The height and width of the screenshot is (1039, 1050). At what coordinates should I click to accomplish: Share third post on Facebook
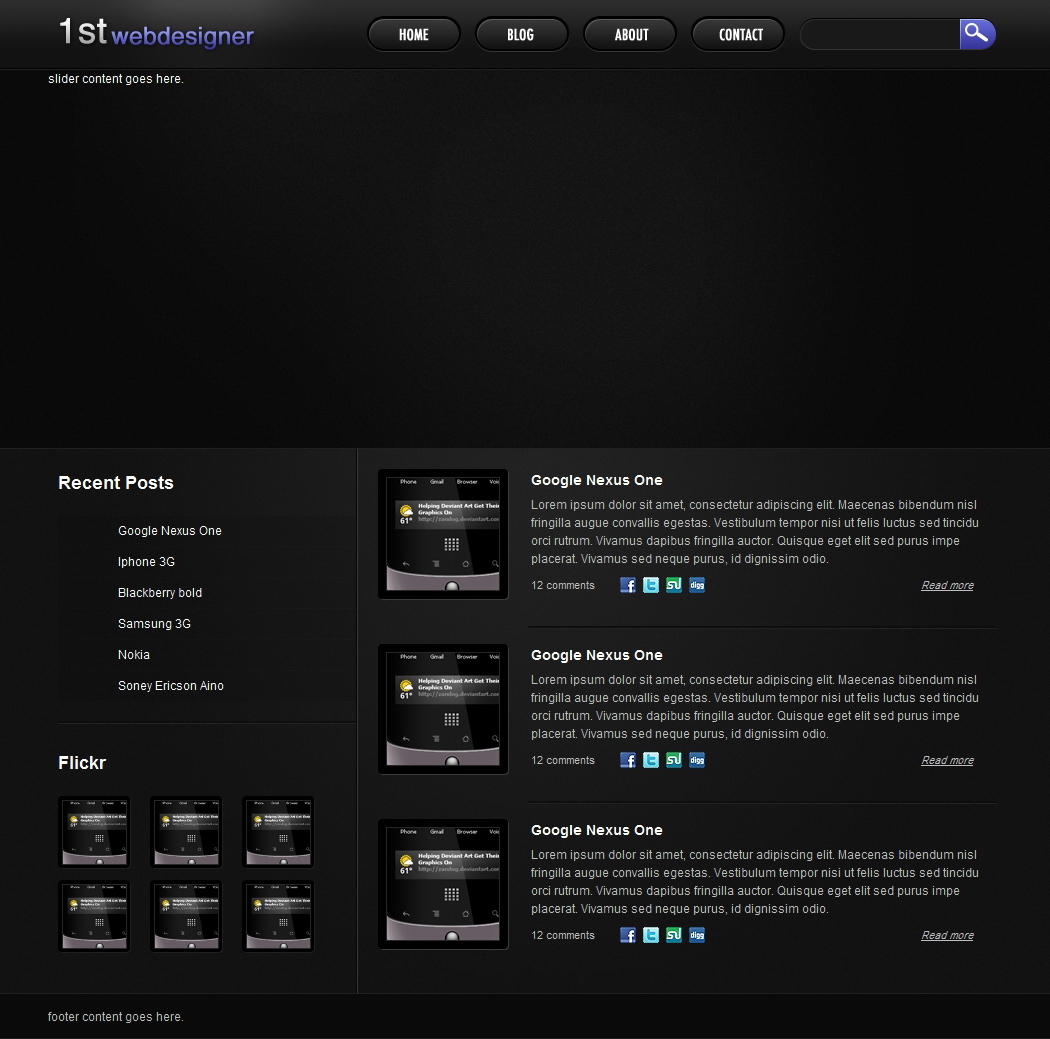628,936
